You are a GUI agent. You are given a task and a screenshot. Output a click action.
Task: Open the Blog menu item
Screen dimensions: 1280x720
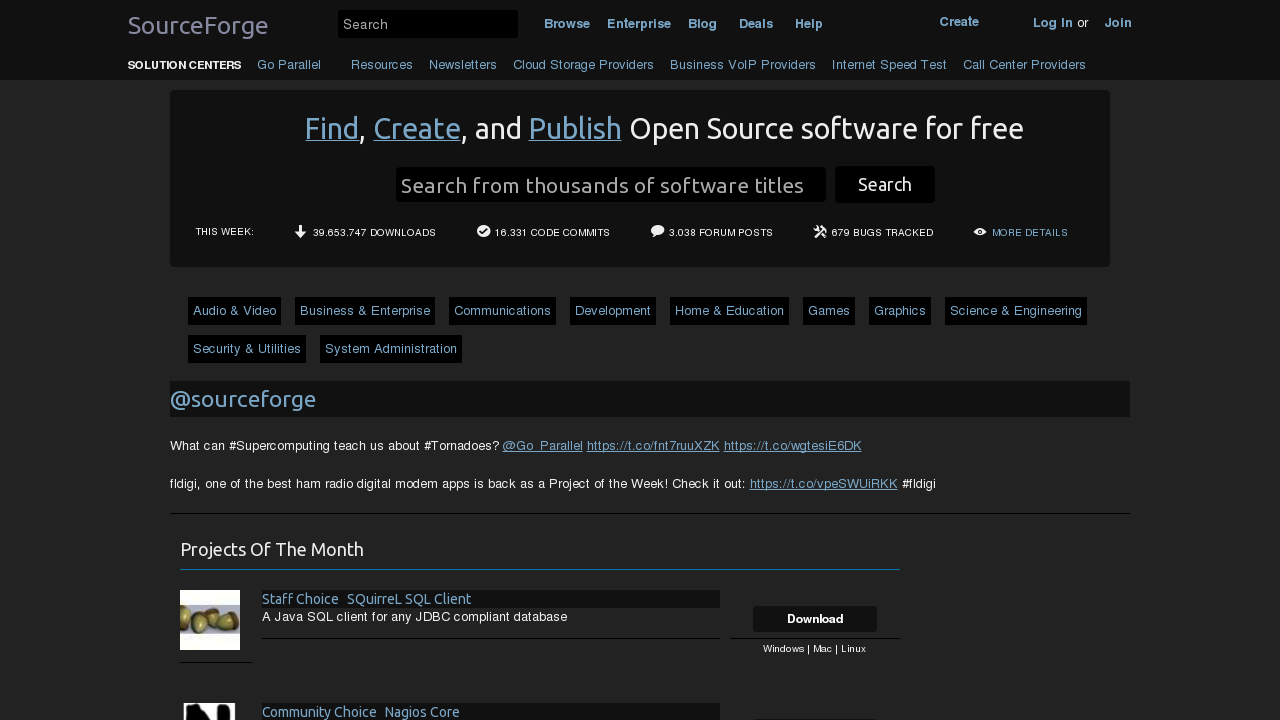pos(702,24)
